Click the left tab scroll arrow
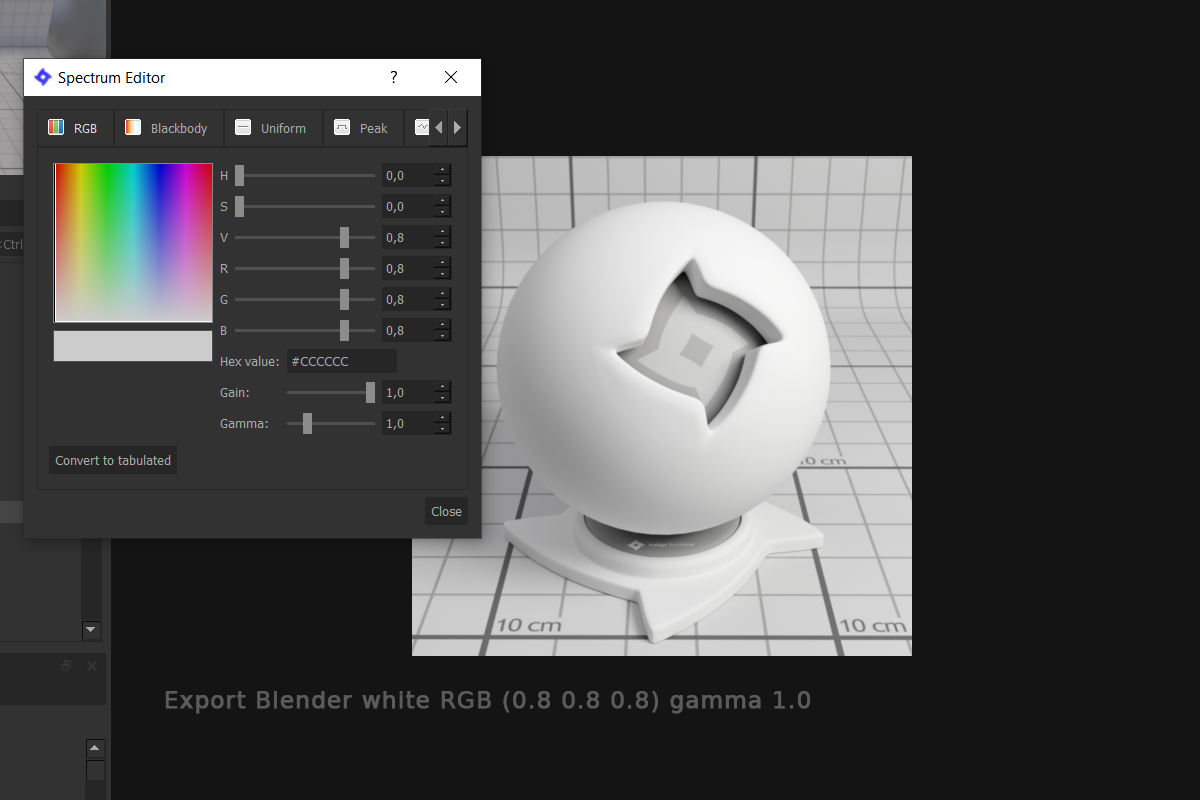The height and width of the screenshot is (800, 1200). 438,128
